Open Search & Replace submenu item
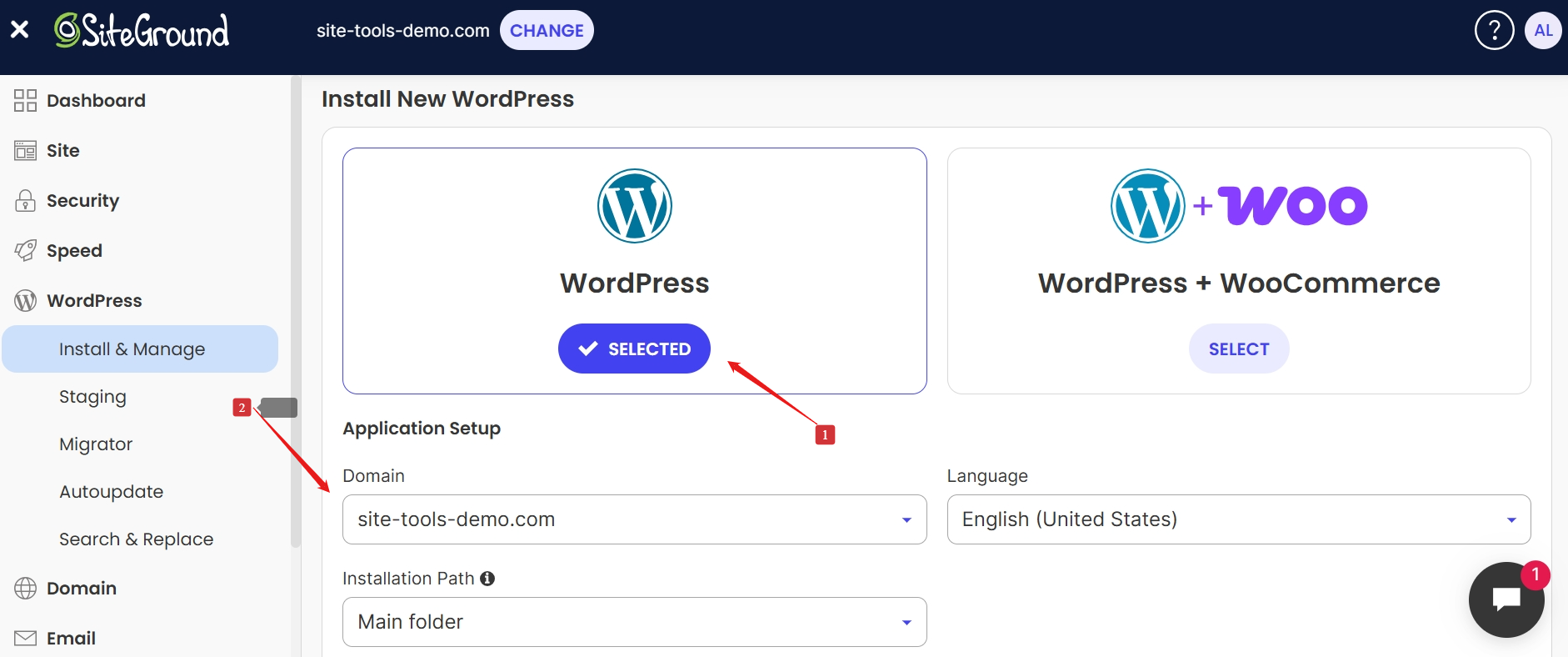 [x=136, y=539]
